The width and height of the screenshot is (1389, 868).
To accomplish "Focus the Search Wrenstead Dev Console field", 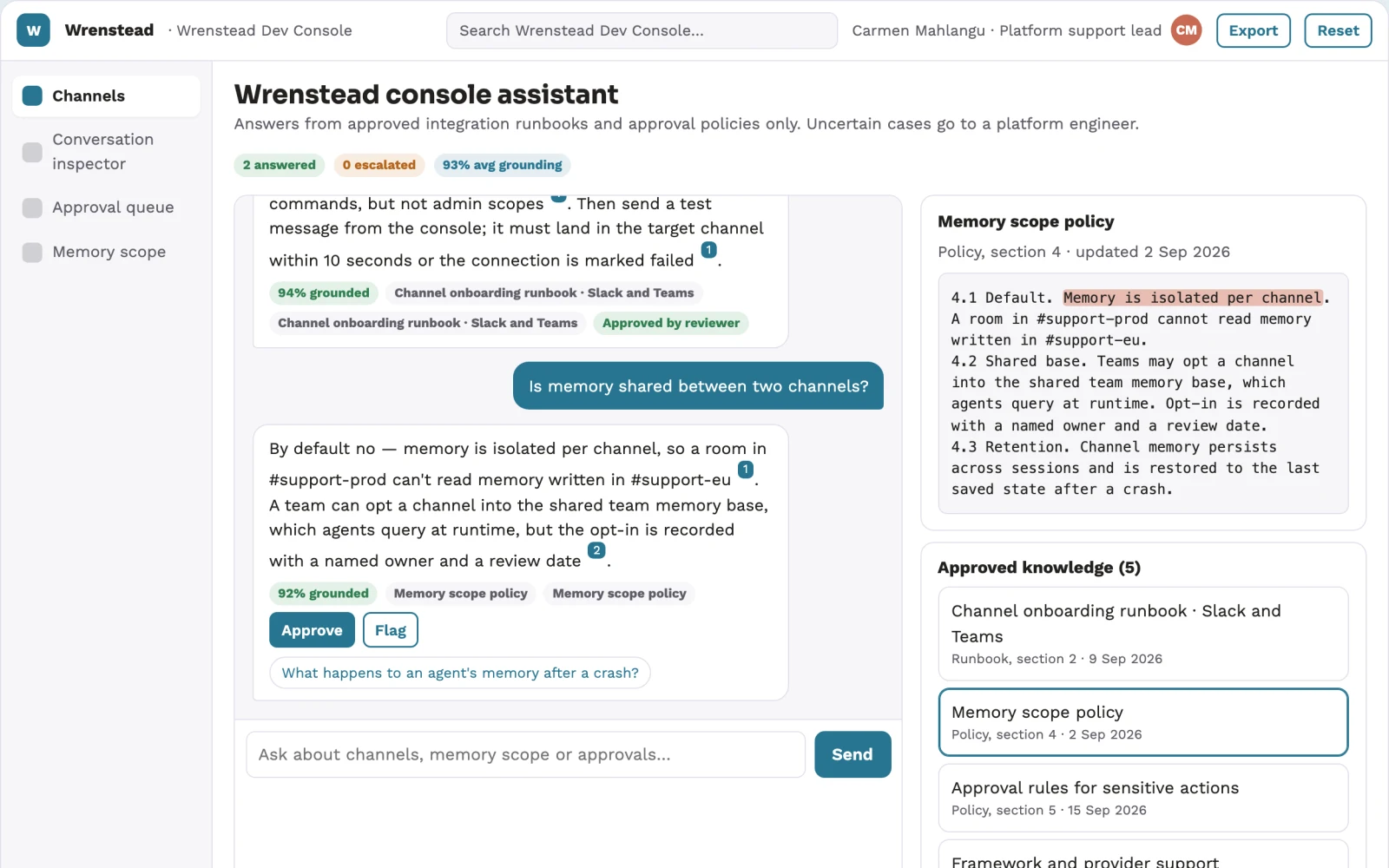I will click(642, 30).
